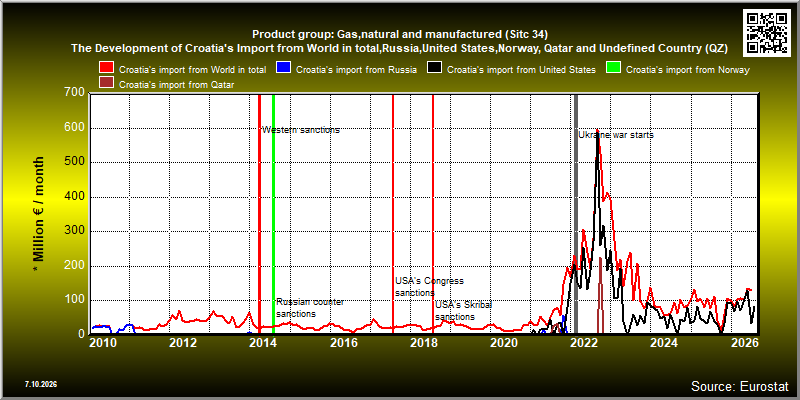Select the blue Russia legend swatch
Screen dimensions: 800x400
click(283, 69)
